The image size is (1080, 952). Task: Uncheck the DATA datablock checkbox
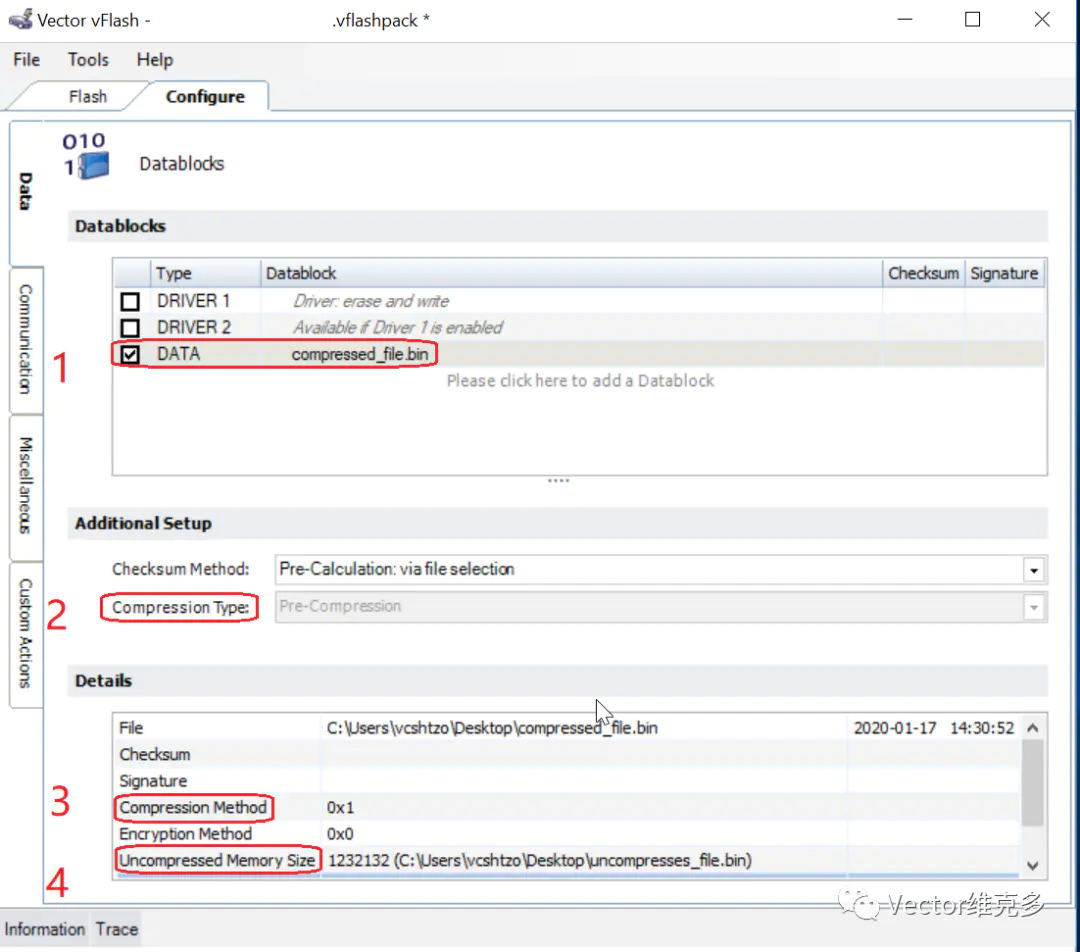click(130, 354)
